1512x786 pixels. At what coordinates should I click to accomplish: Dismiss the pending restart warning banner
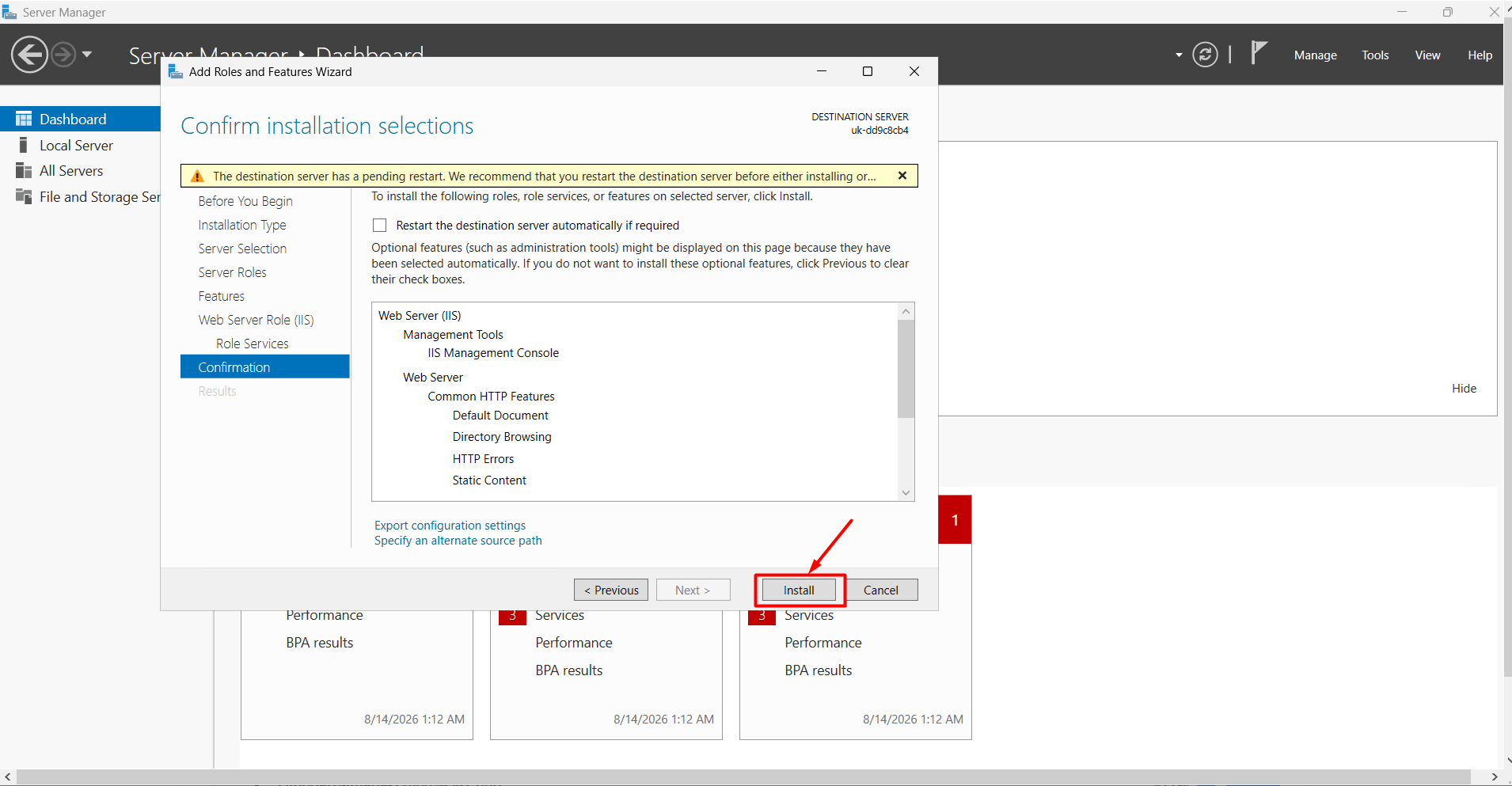(x=902, y=176)
